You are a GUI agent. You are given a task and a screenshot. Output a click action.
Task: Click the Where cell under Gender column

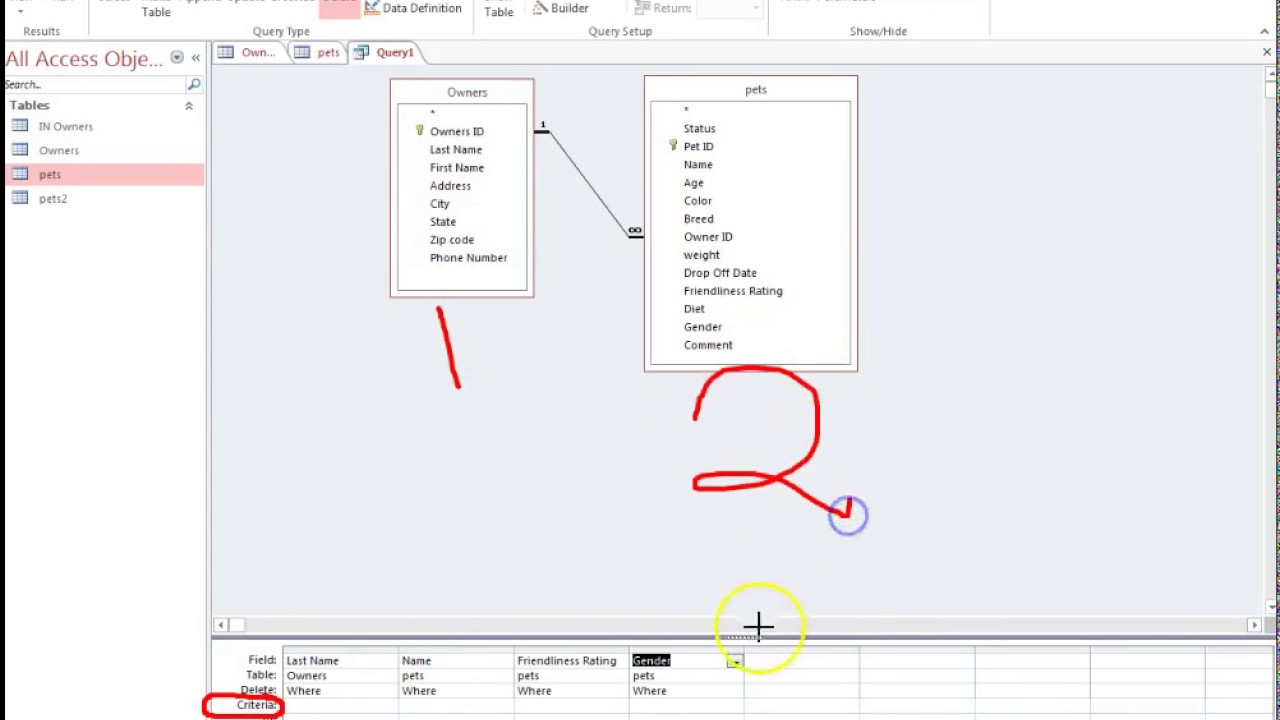[686, 690]
